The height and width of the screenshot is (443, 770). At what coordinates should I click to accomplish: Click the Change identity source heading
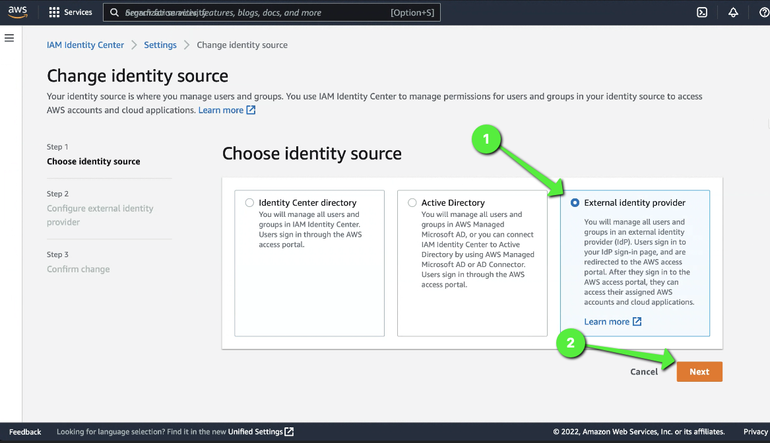(138, 76)
